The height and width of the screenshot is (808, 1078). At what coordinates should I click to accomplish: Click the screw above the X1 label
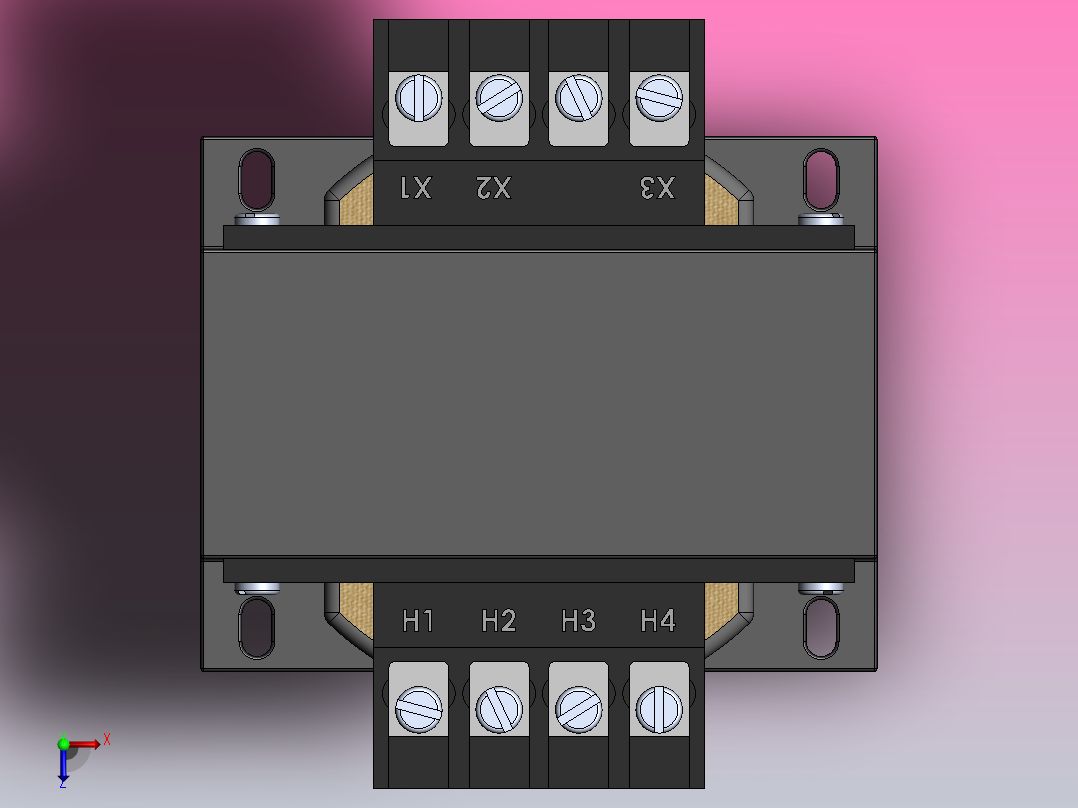pos(419,98)
